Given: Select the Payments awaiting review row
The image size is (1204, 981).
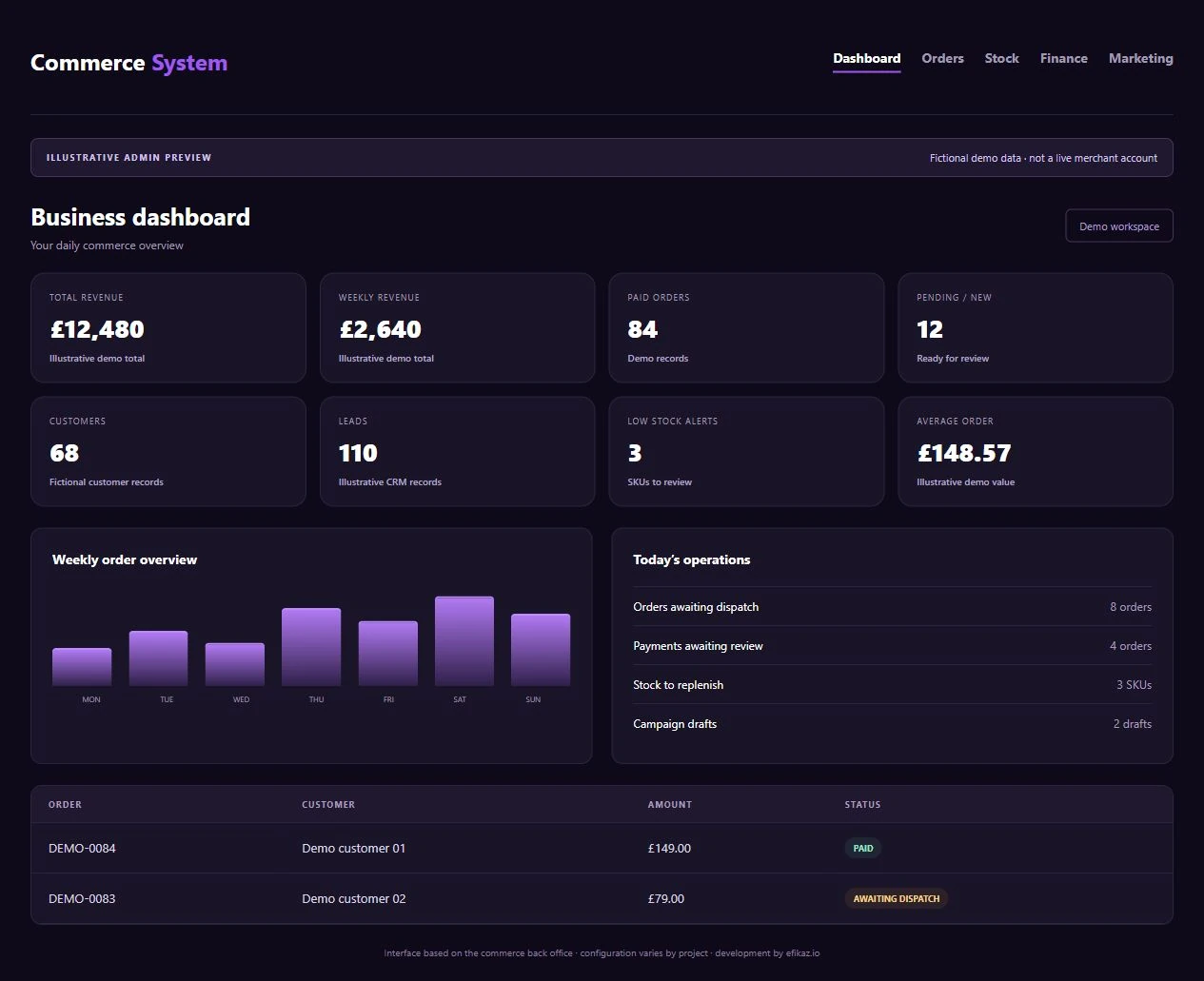Looking at the screenshot, I should coord(892,646).
